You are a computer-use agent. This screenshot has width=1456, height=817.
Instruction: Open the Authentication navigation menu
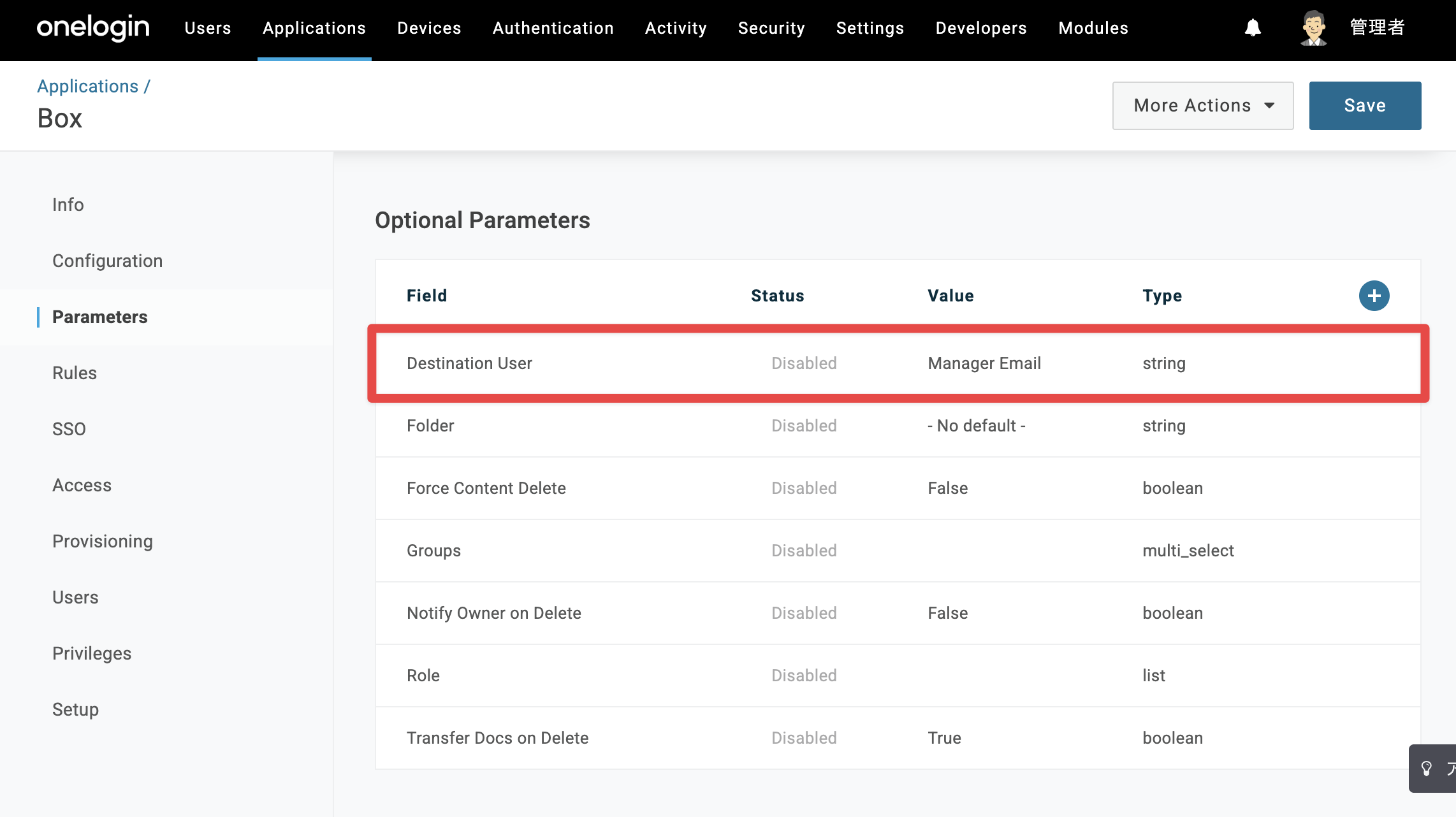point(553,28)
